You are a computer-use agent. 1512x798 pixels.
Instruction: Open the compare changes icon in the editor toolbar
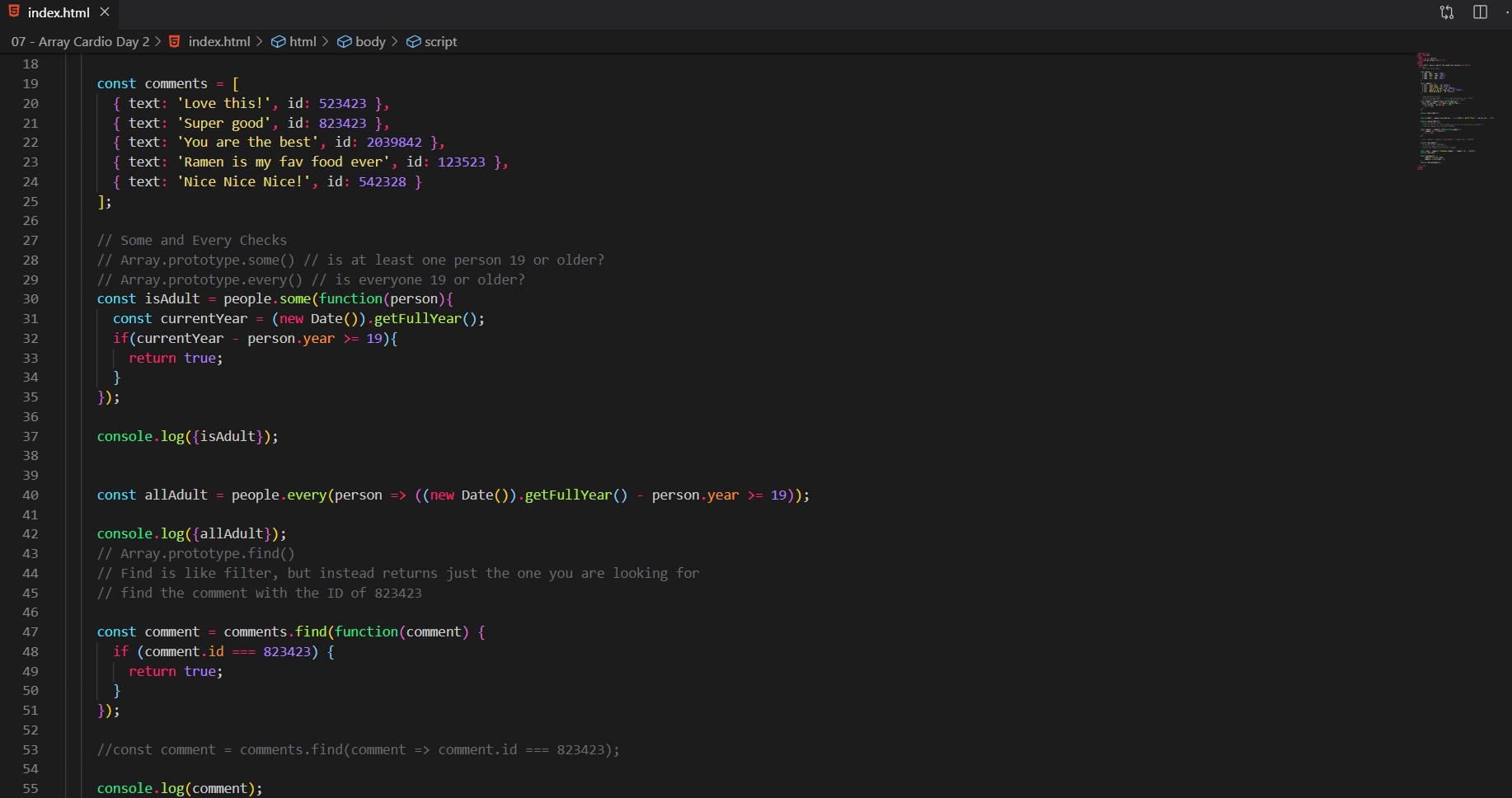coord(1447,12)
